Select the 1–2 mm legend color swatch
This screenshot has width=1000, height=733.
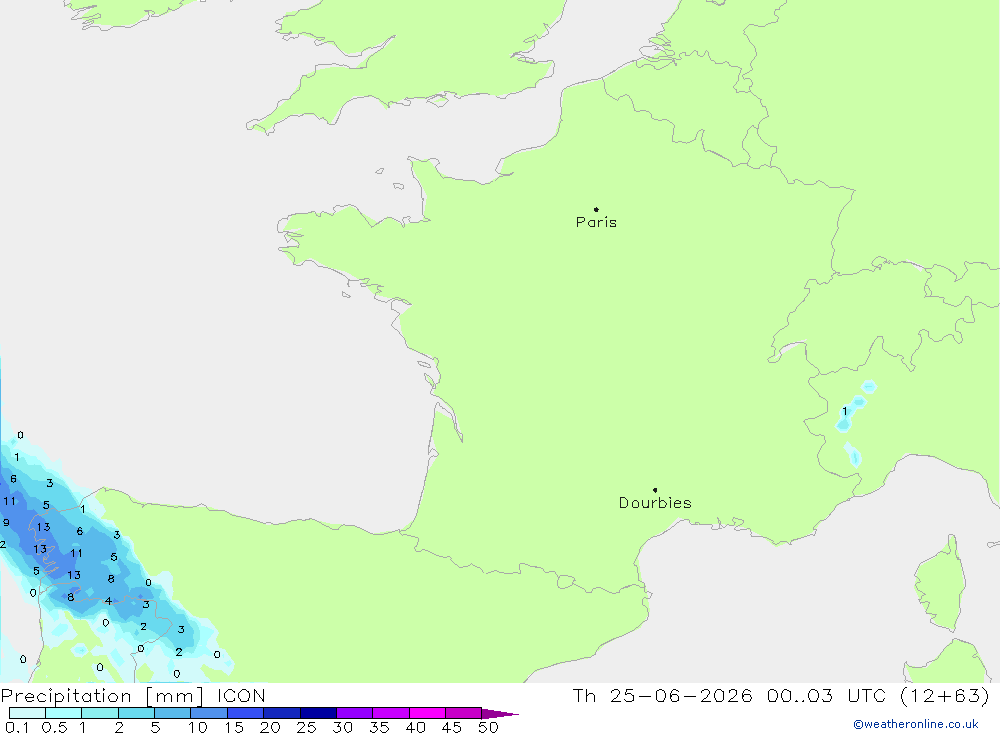point(99,713)
